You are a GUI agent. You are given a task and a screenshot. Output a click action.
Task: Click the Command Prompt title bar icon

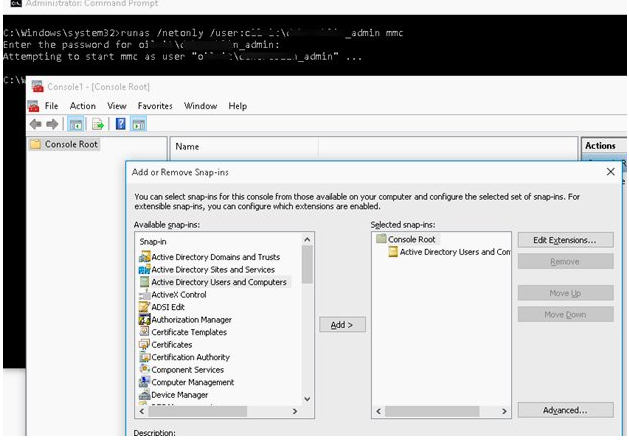tap(16, 4)
